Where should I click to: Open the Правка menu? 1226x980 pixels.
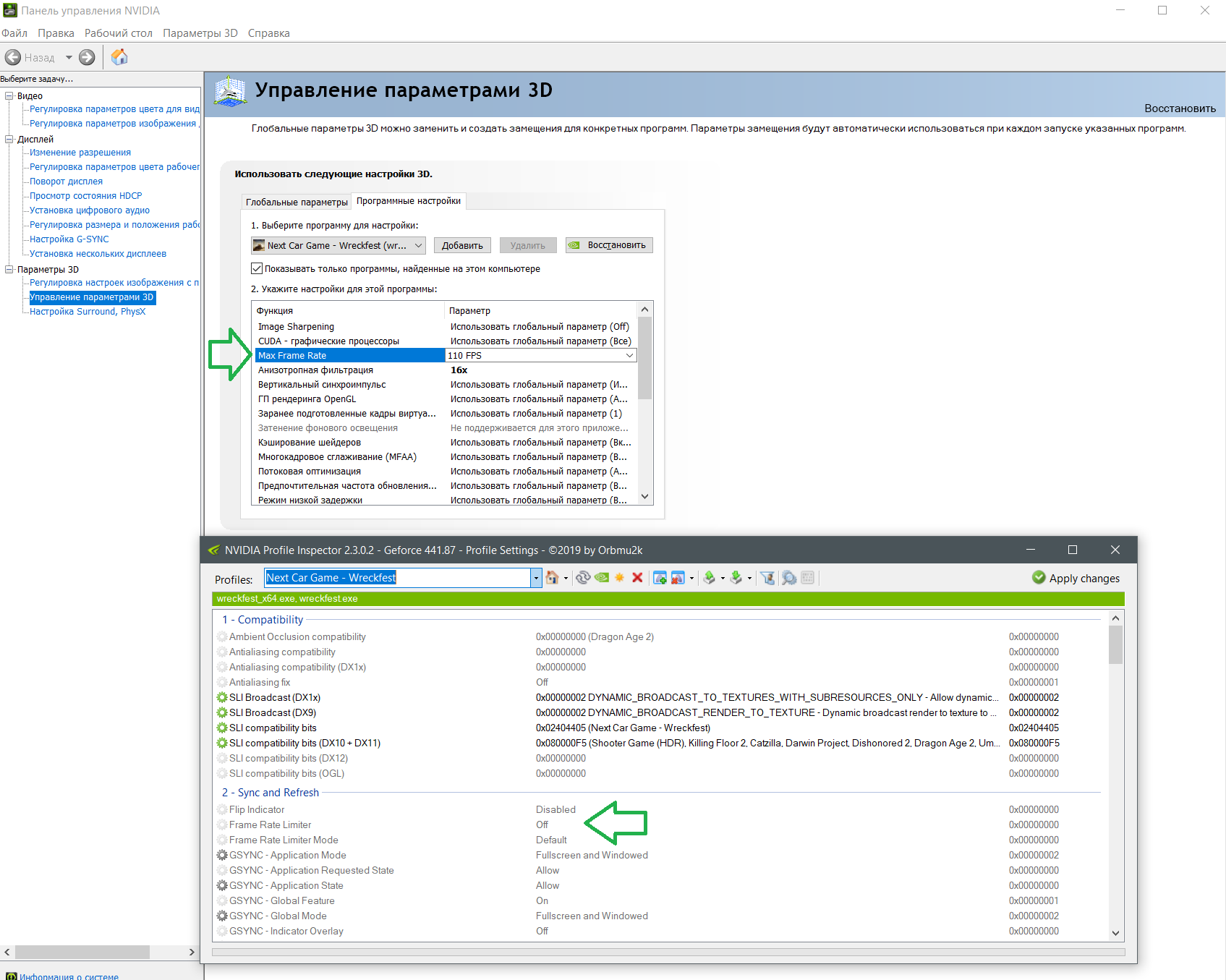56,33
